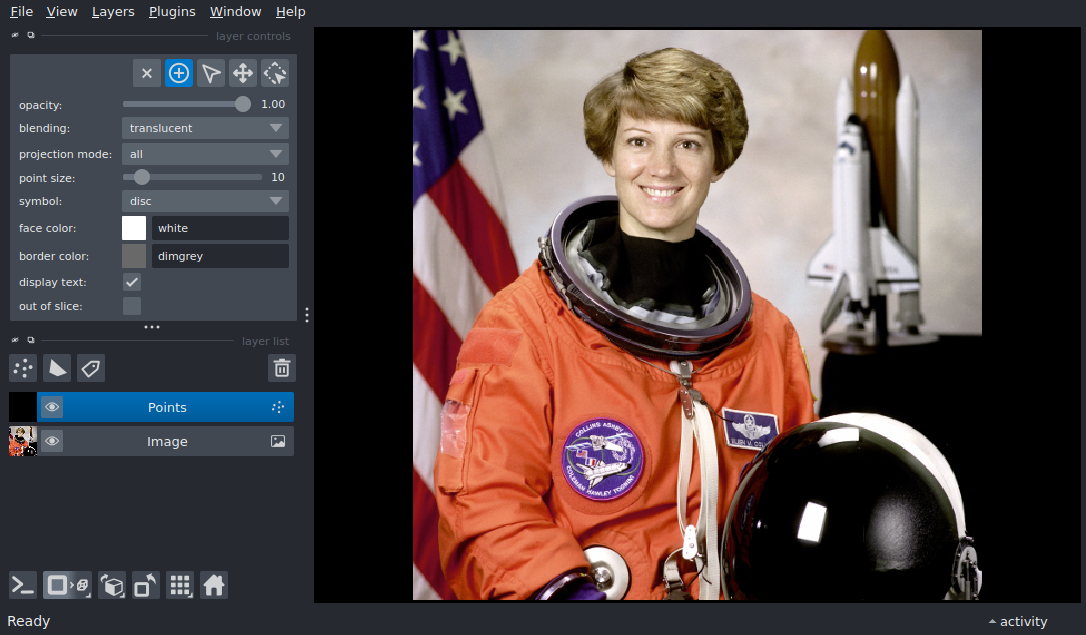Reset view with the home button
This screenshot has width=1086, height=635.
pos(214,585)
